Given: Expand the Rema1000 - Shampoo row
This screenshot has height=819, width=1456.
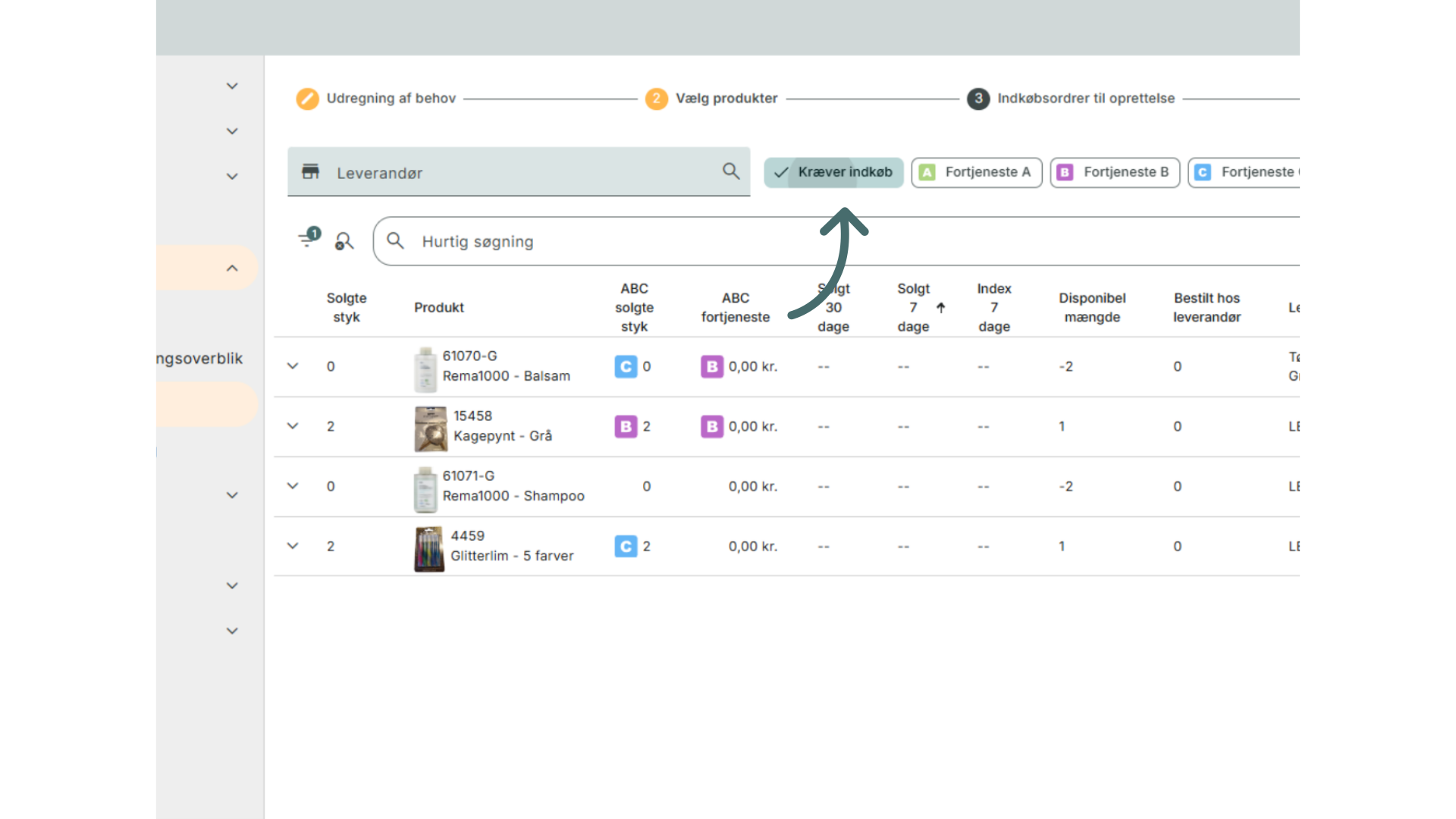Looking at the screenshot, I should click(x=293, y=486).
